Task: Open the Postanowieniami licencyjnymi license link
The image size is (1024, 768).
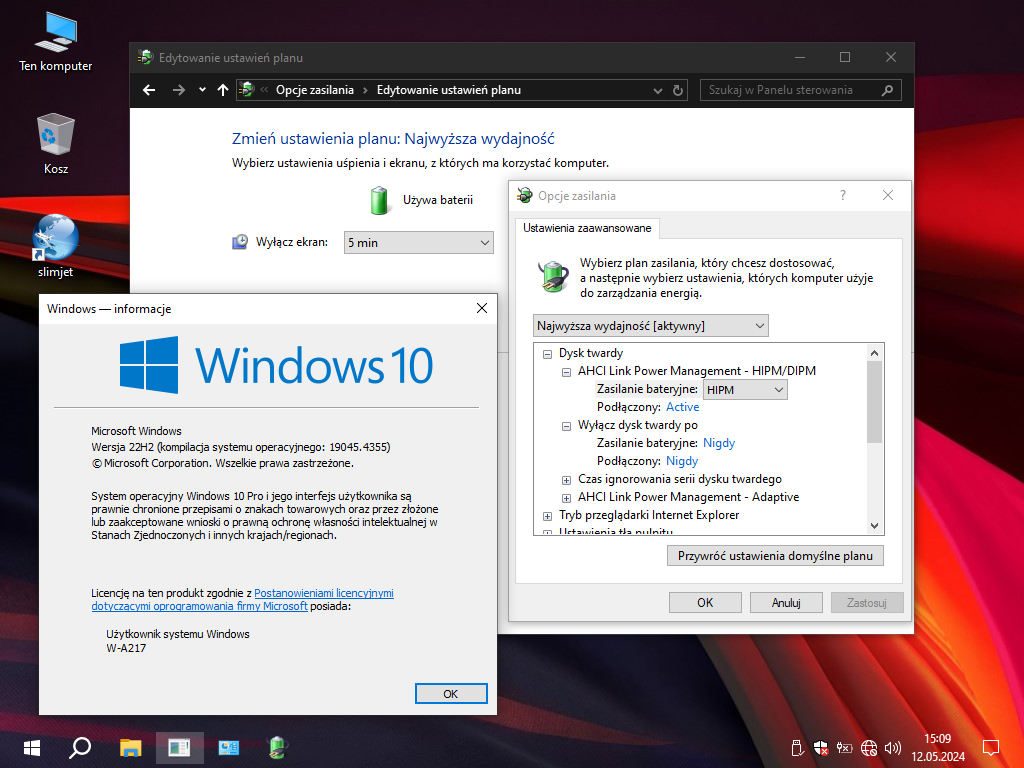Action: 324,593
